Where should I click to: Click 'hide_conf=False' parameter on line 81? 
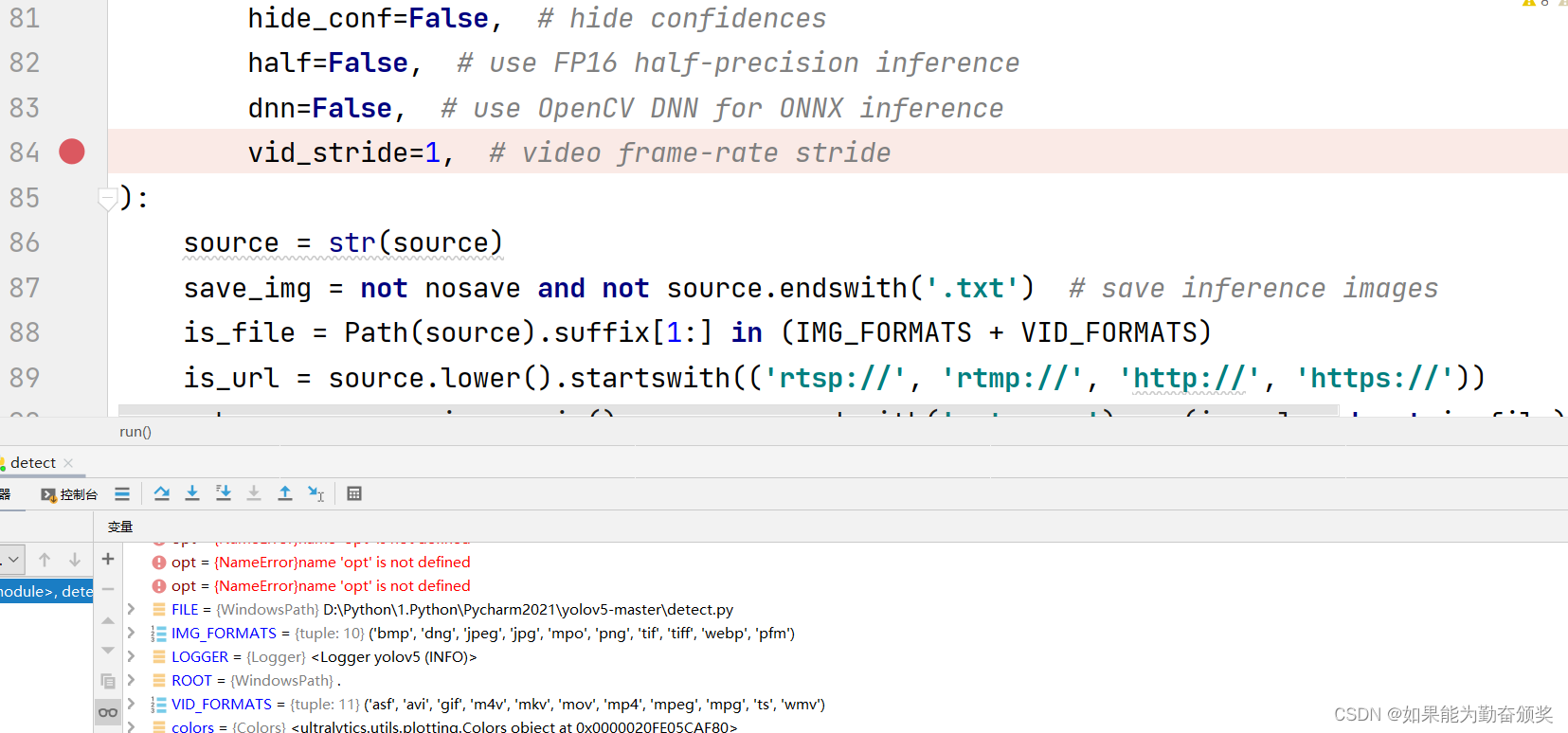point(369,18)
